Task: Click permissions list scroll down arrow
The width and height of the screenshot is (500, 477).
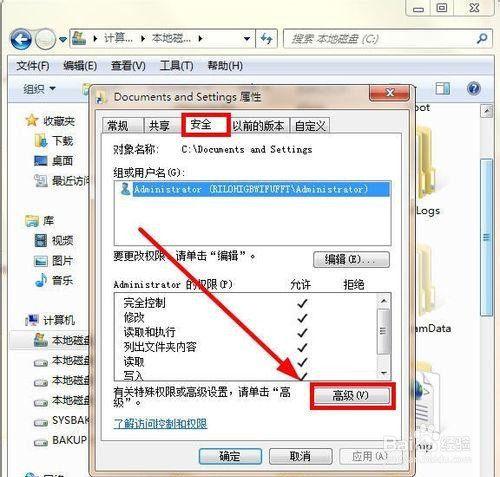Action: click(384, 373)
